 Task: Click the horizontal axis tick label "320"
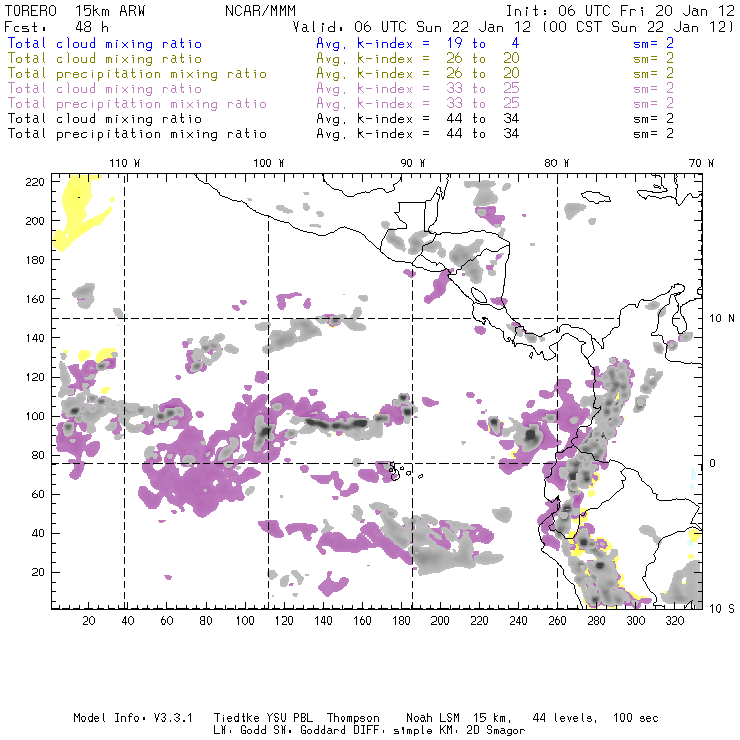[675, 621]
